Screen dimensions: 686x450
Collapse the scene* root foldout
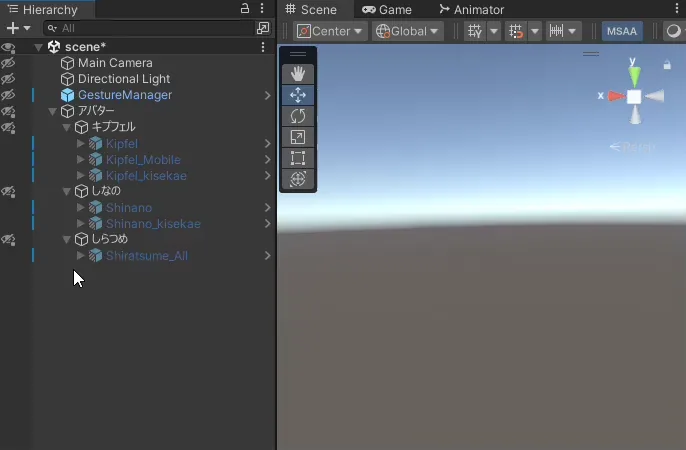[38, 47]
